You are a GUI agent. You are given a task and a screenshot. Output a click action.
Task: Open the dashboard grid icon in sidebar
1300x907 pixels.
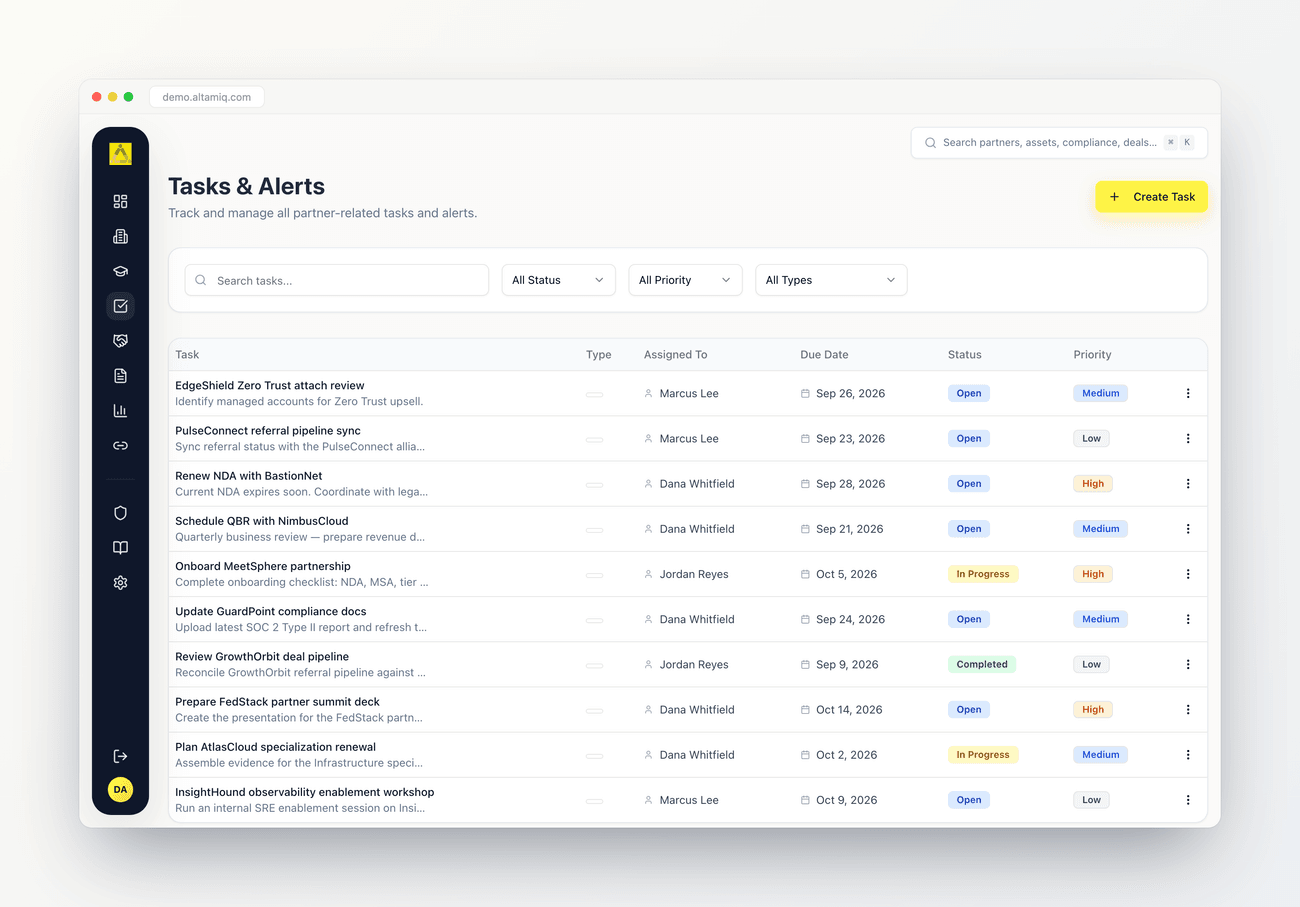[120, 201]
